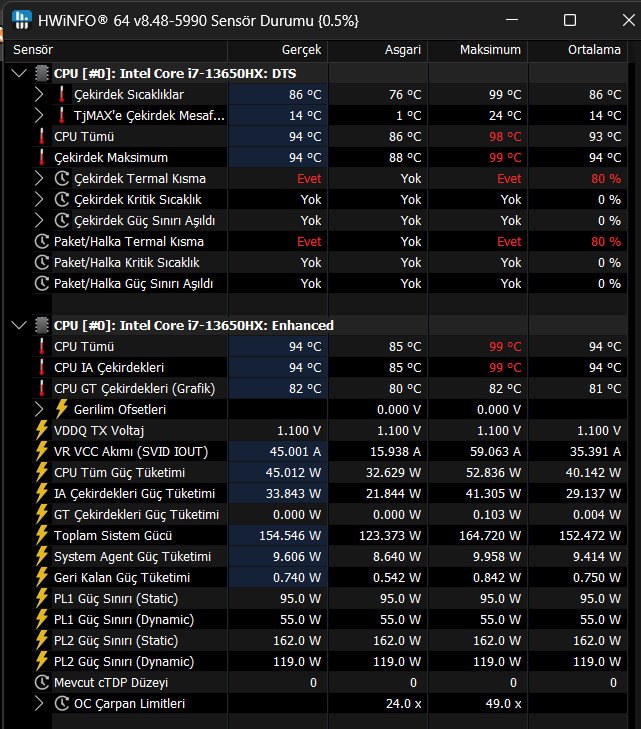
Task: Click clock icon for Paket/Halka Kritik Sıcaklık
Action: 42,263
